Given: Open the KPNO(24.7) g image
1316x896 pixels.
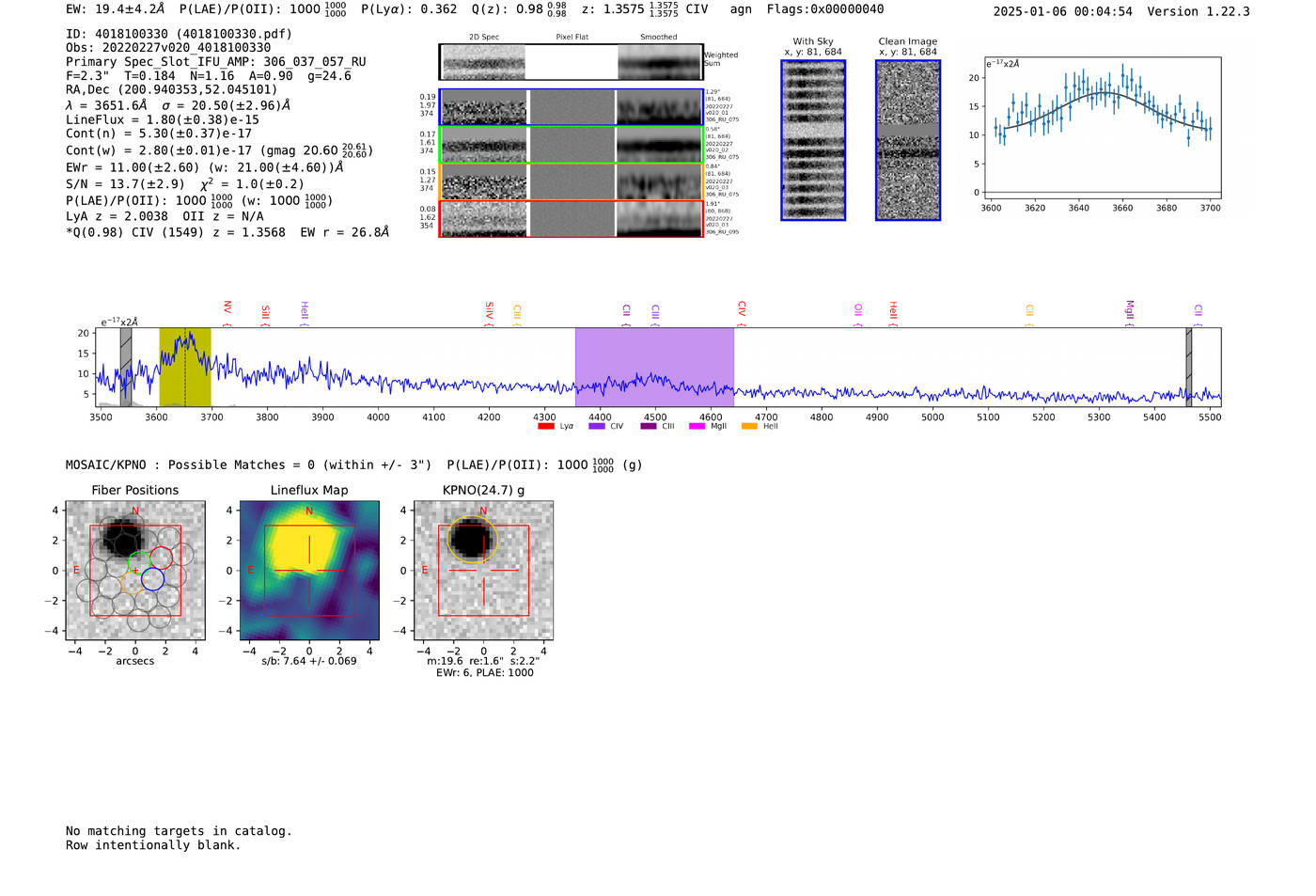Looking at the screenshot, I should point(483,570).
